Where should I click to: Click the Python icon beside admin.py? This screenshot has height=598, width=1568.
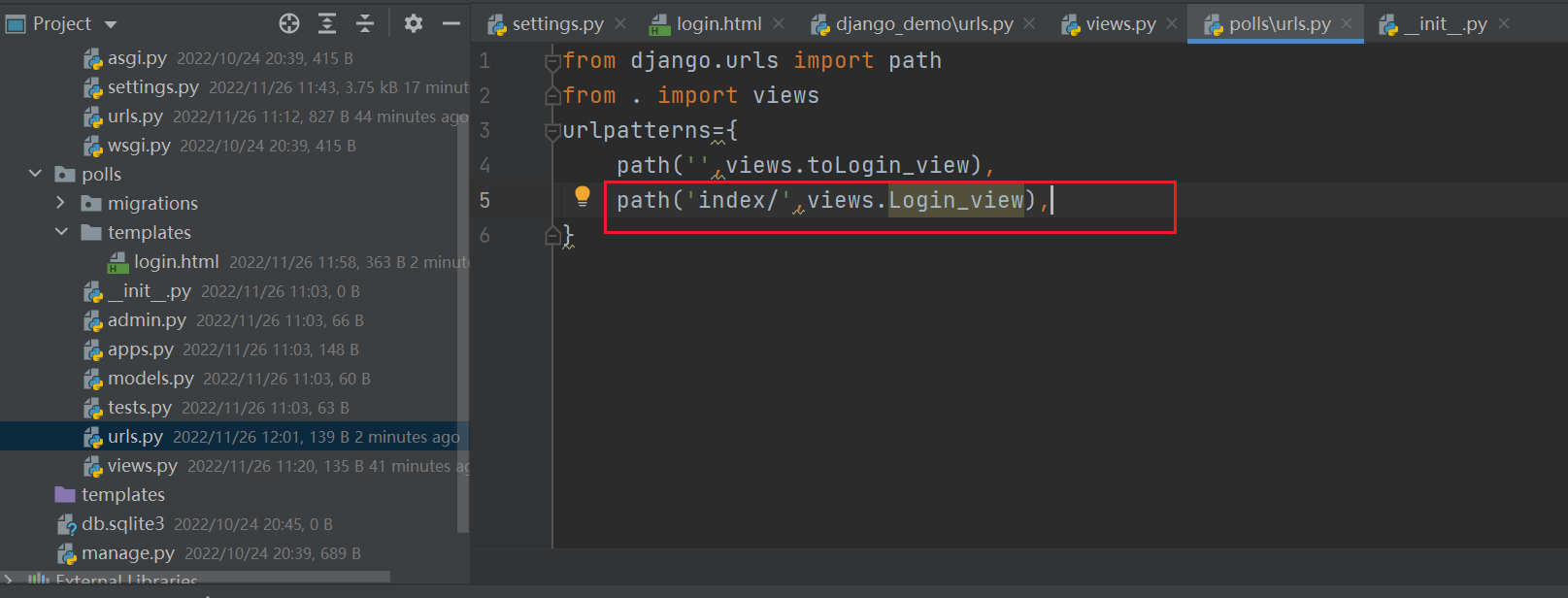coord(93,321)
